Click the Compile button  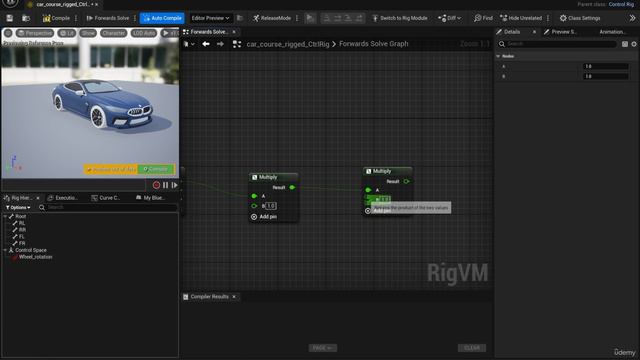(56, 18)
